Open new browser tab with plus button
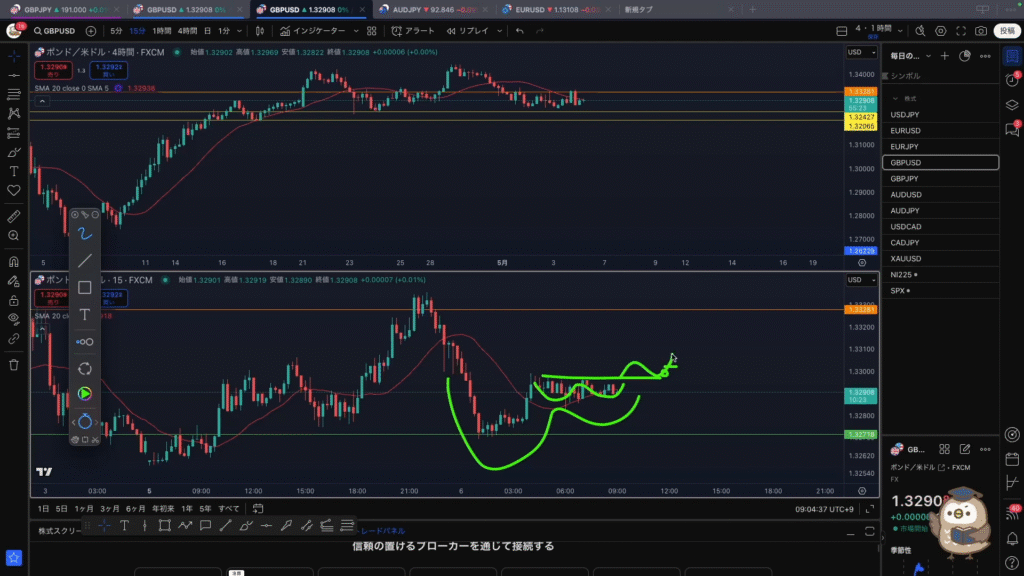Viewport: 1024px width, 576px height. click(x=752, y=10)
